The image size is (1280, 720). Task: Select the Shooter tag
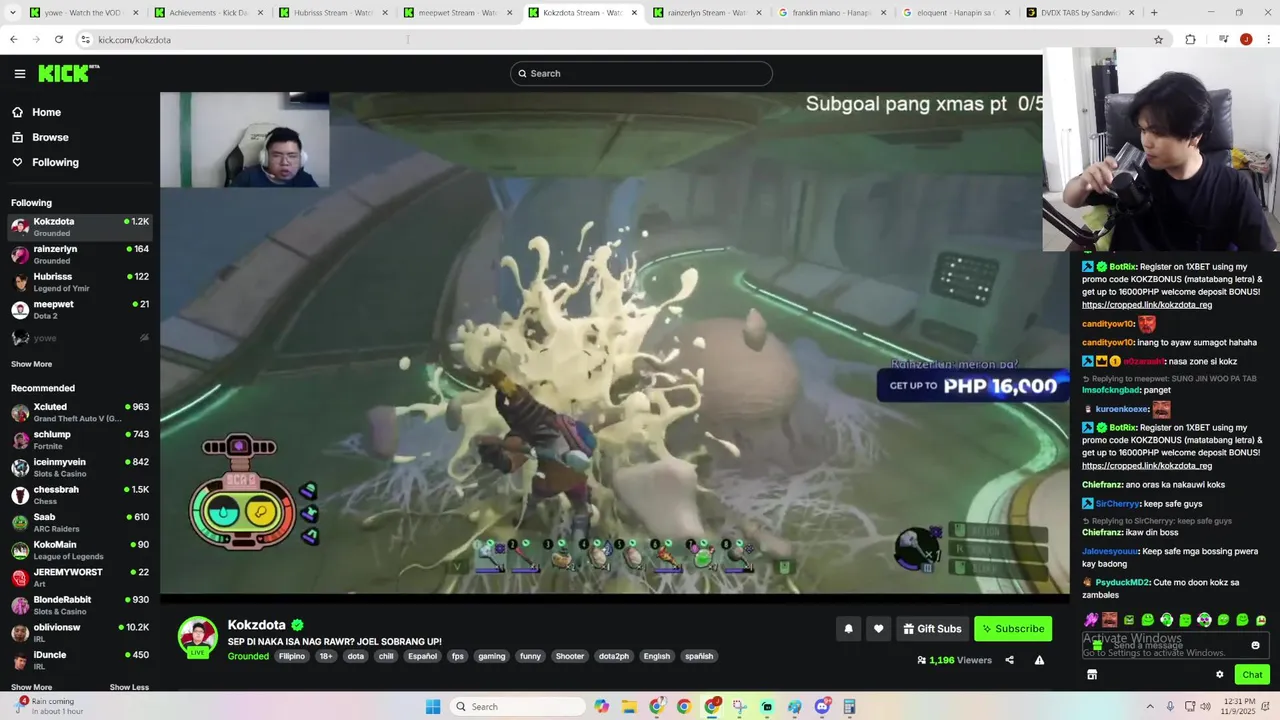pyautogui.click(x=570, y=656)
